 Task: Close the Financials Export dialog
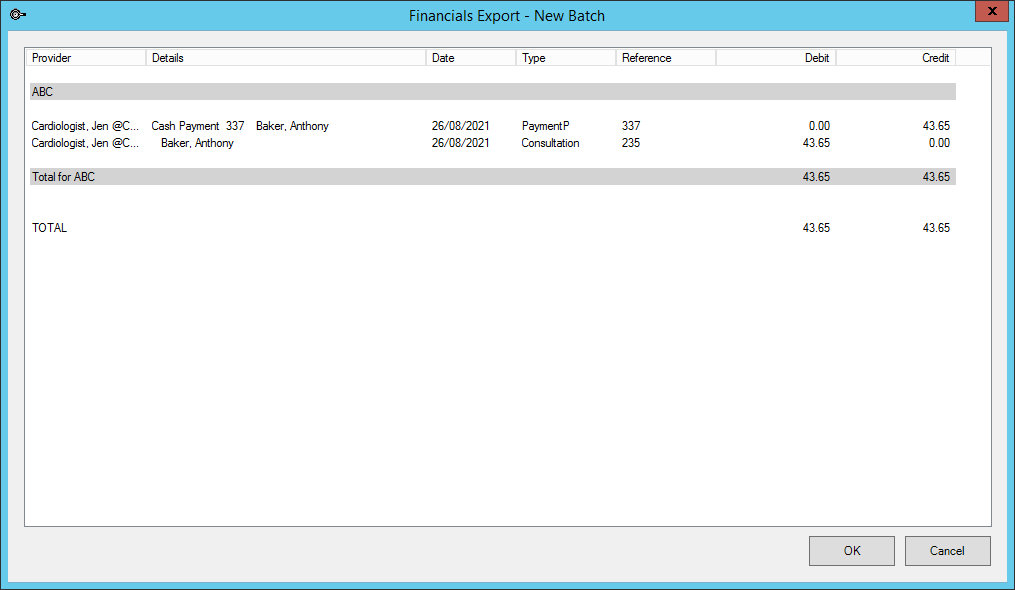click(992, 11)
